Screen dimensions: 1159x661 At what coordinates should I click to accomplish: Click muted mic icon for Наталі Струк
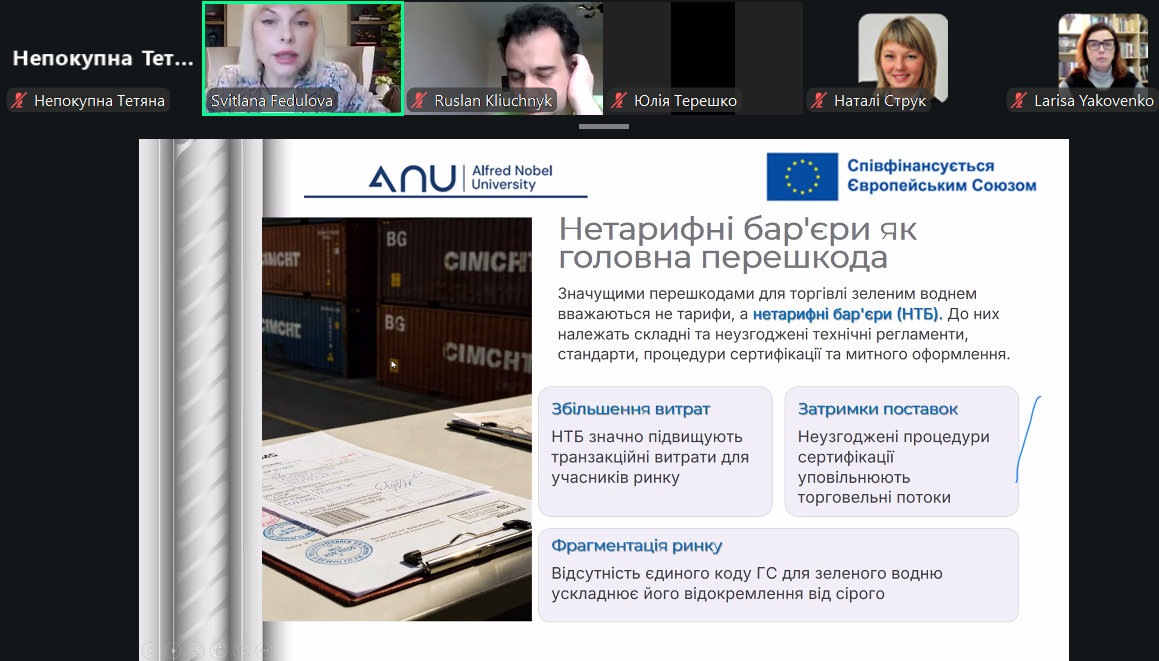819,100
